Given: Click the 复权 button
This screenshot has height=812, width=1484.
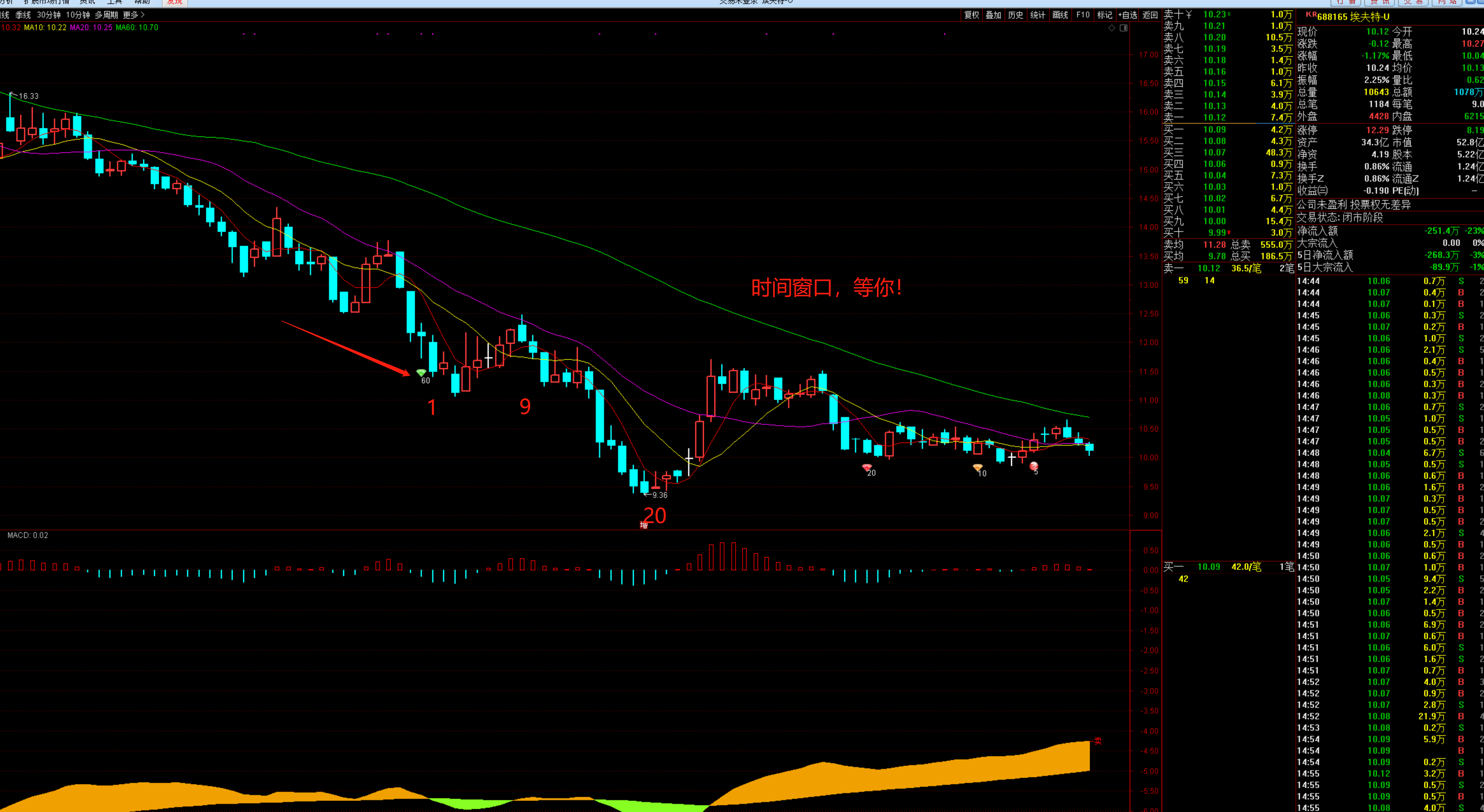Looking at the screenshot, I should [x=971, y=15].
